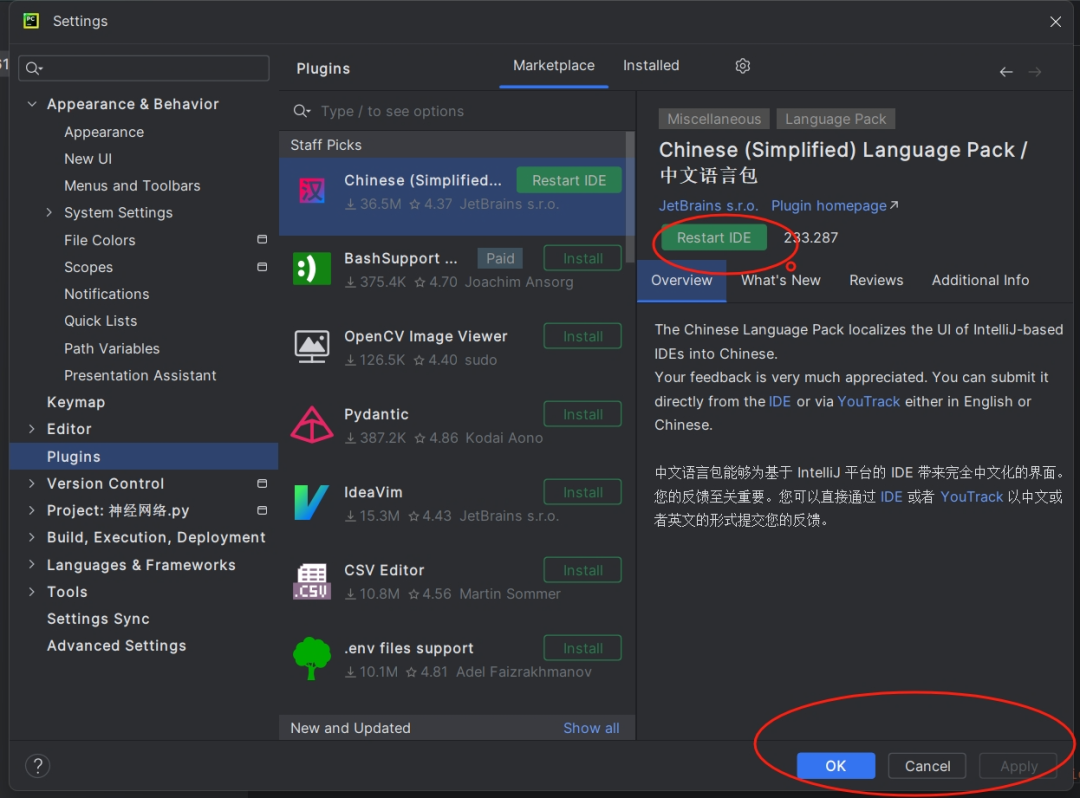Click the Project row project-level marker icon
Image resolution: width=1080 pixels, height=798 pixels.
[262, 510]
